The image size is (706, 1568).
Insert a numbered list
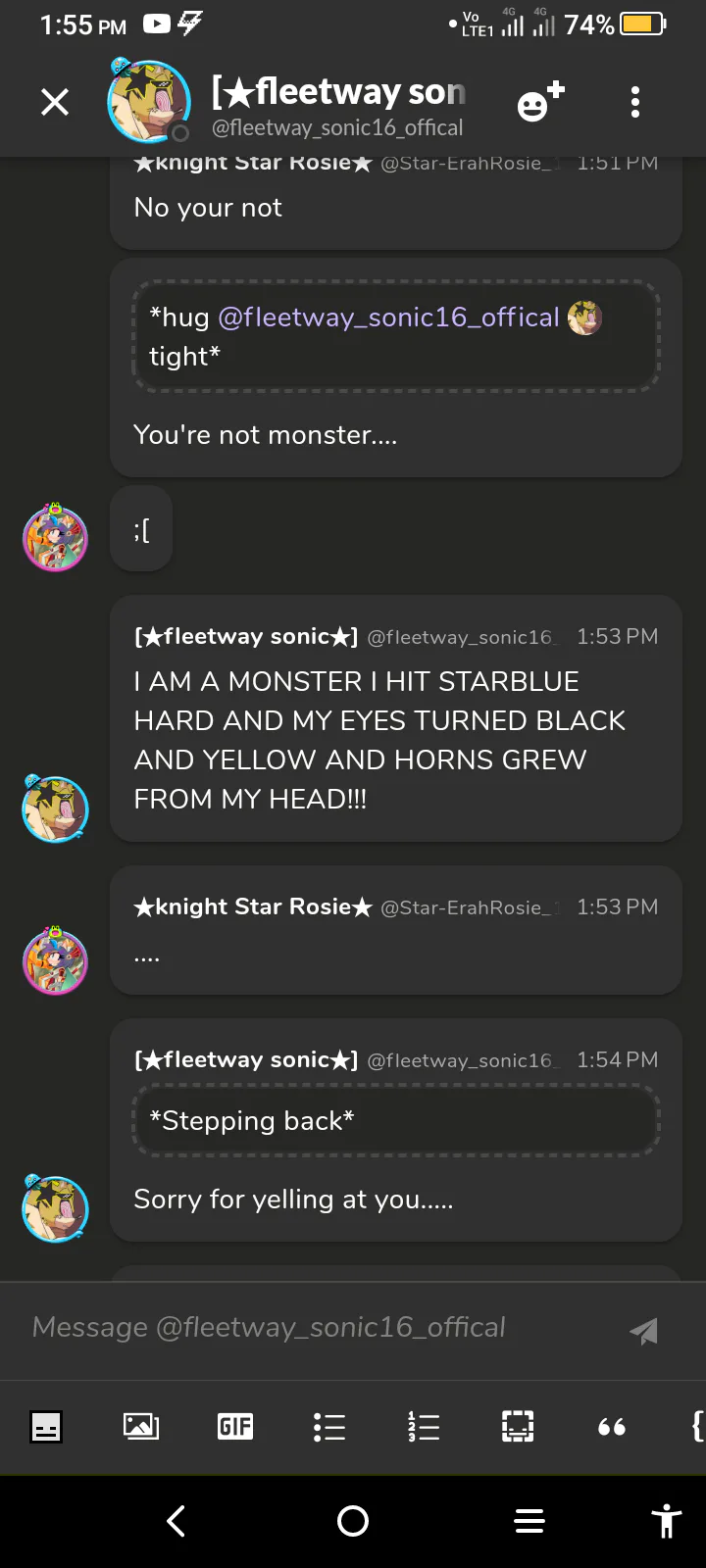(424, 1427)
